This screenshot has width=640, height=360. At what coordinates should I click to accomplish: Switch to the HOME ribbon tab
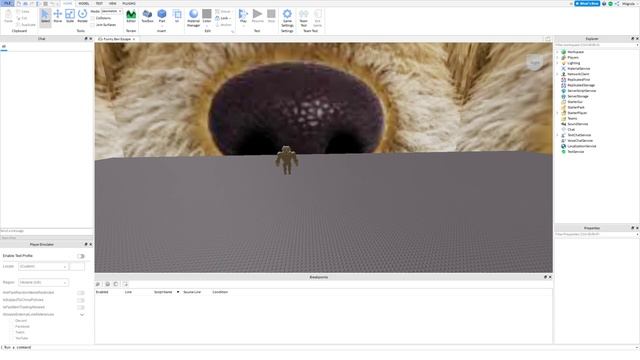click(68, 3)
